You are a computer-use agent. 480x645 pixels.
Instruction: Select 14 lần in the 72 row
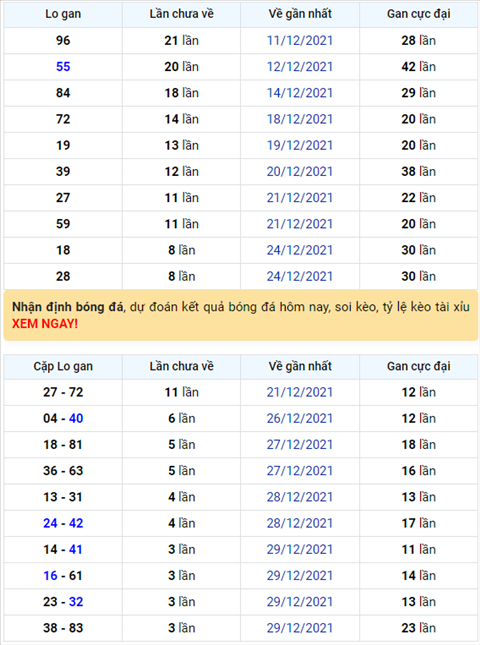point(181,119)
